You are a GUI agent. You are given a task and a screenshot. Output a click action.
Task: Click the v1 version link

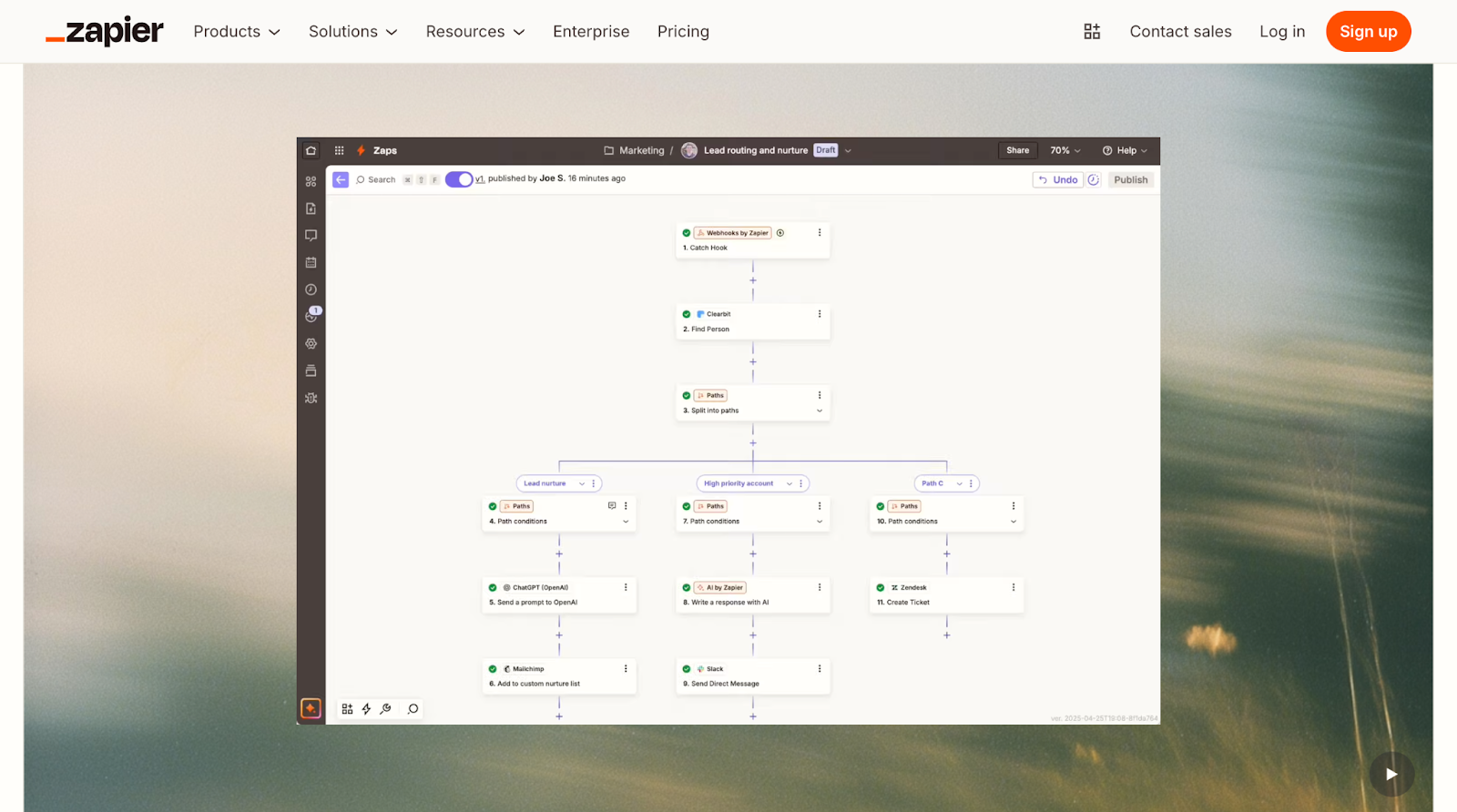coord(480,178)
